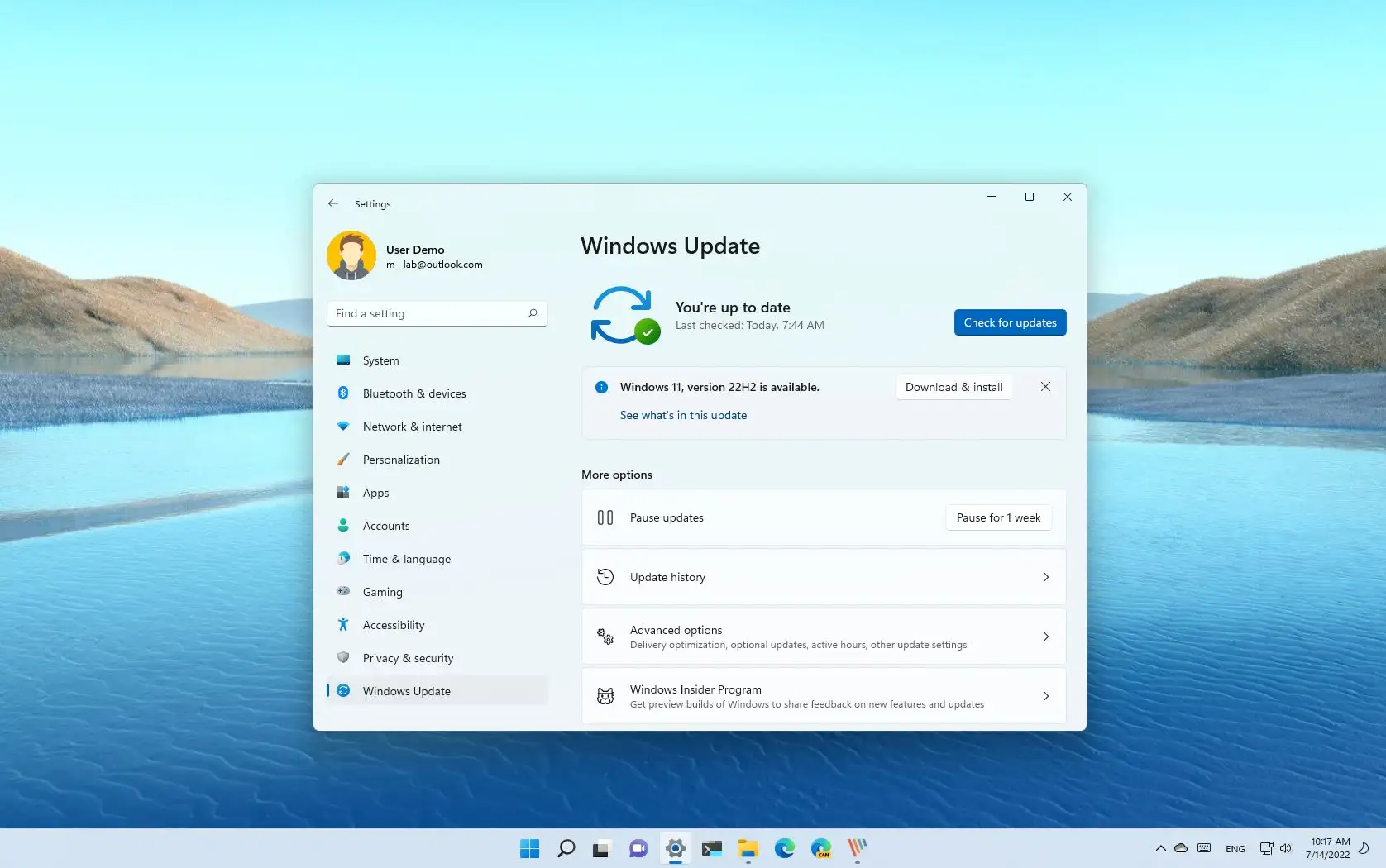Open Personalization category
Viewport: 1386px width, 868px height.
coord(437,460)
